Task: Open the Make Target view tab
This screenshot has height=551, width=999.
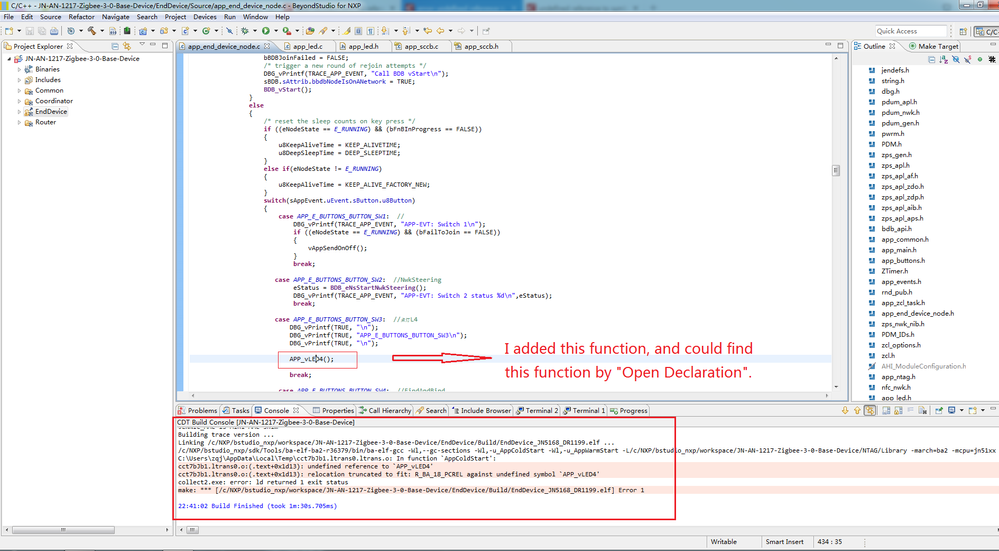Action: click(934, 46)
